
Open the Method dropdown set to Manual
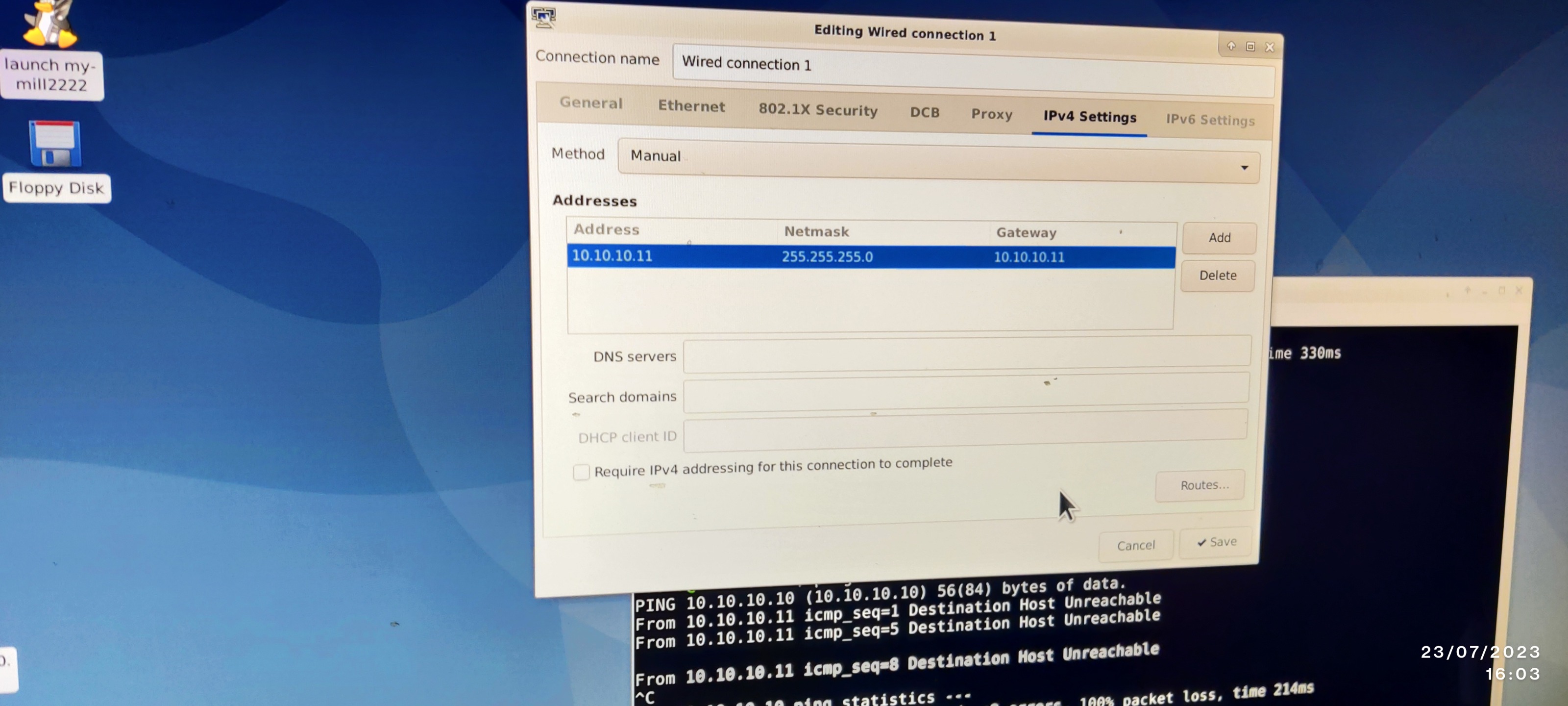pos(938,161)
